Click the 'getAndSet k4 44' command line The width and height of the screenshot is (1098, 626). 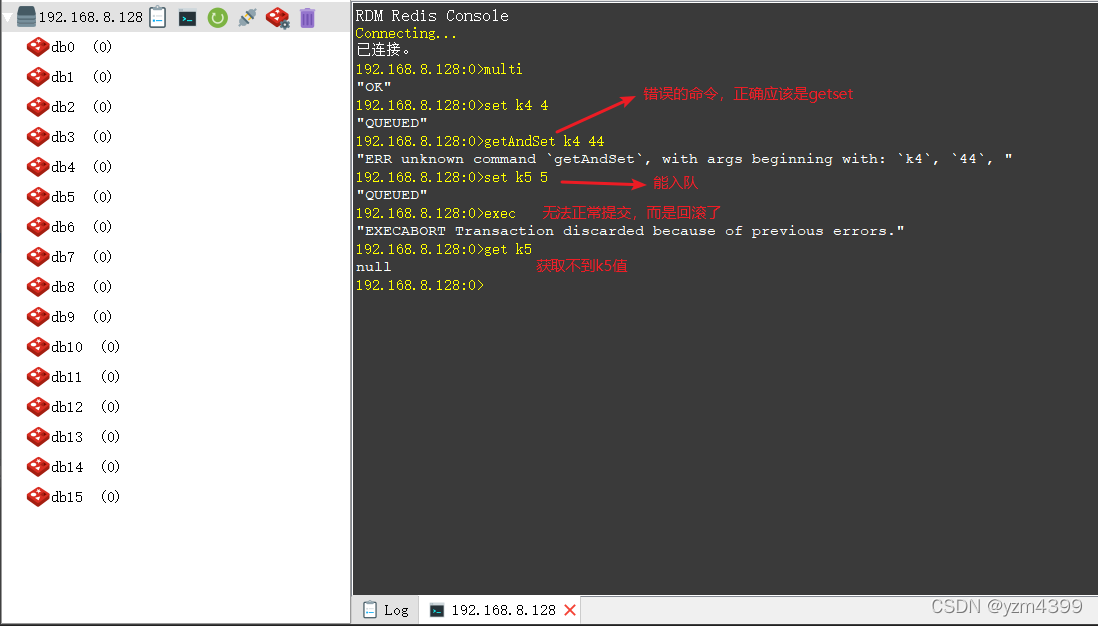point(480,141)
